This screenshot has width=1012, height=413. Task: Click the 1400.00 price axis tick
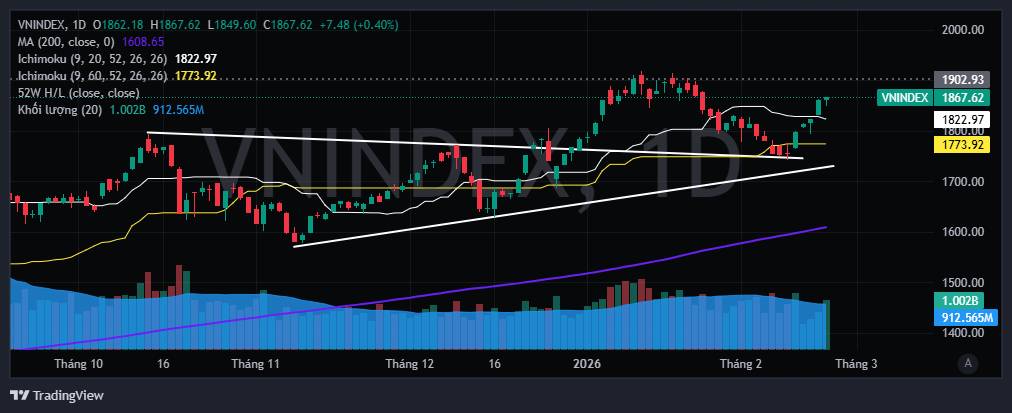pos(962,333)
